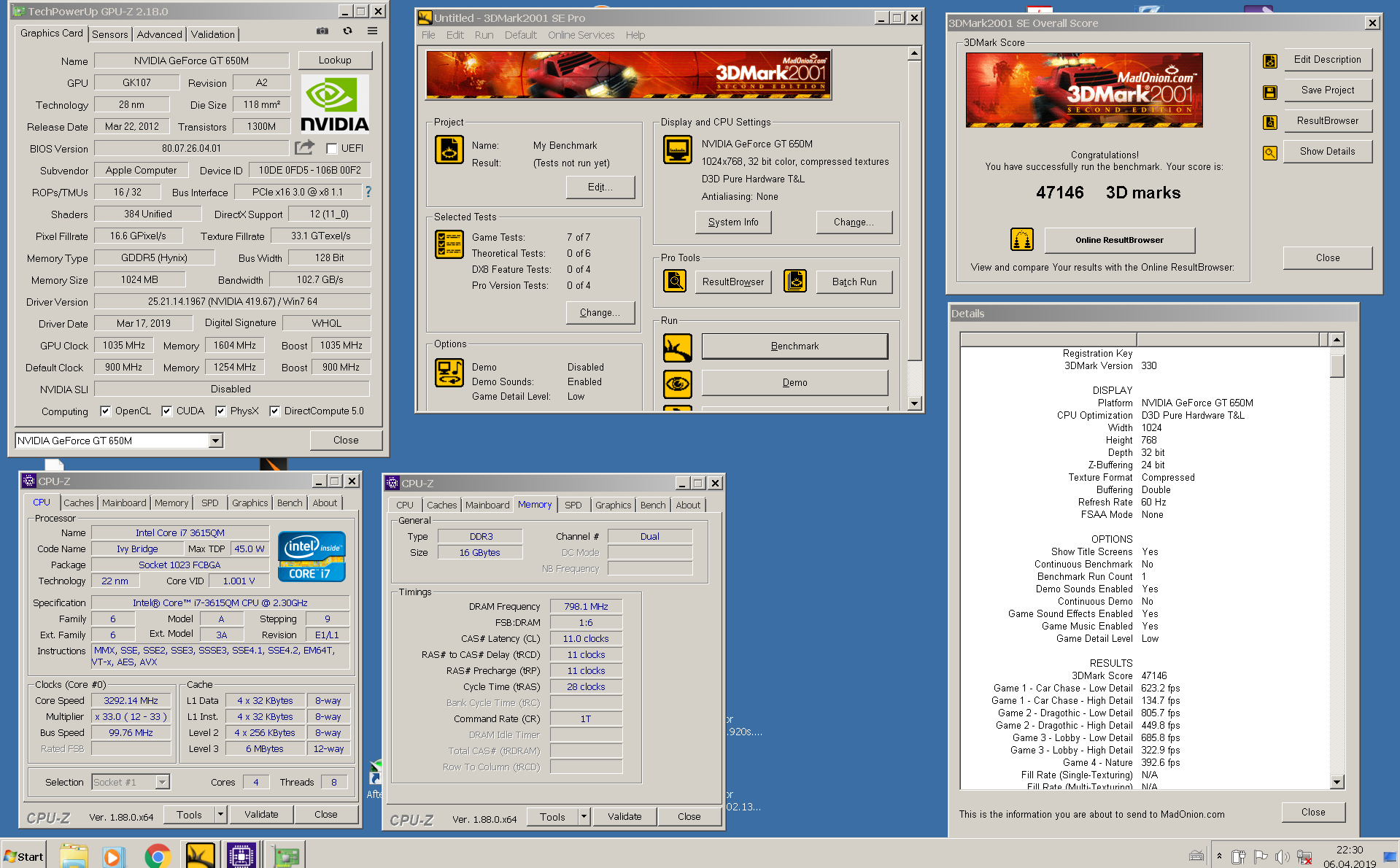Switch to the Advanced tab in GPU-Z
1400x868 pixels.
[x=159, y=34]
